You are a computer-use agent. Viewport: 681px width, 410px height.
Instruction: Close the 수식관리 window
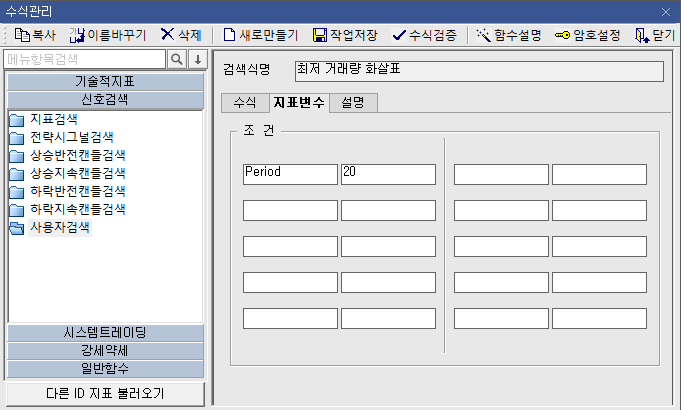(666, 12)
